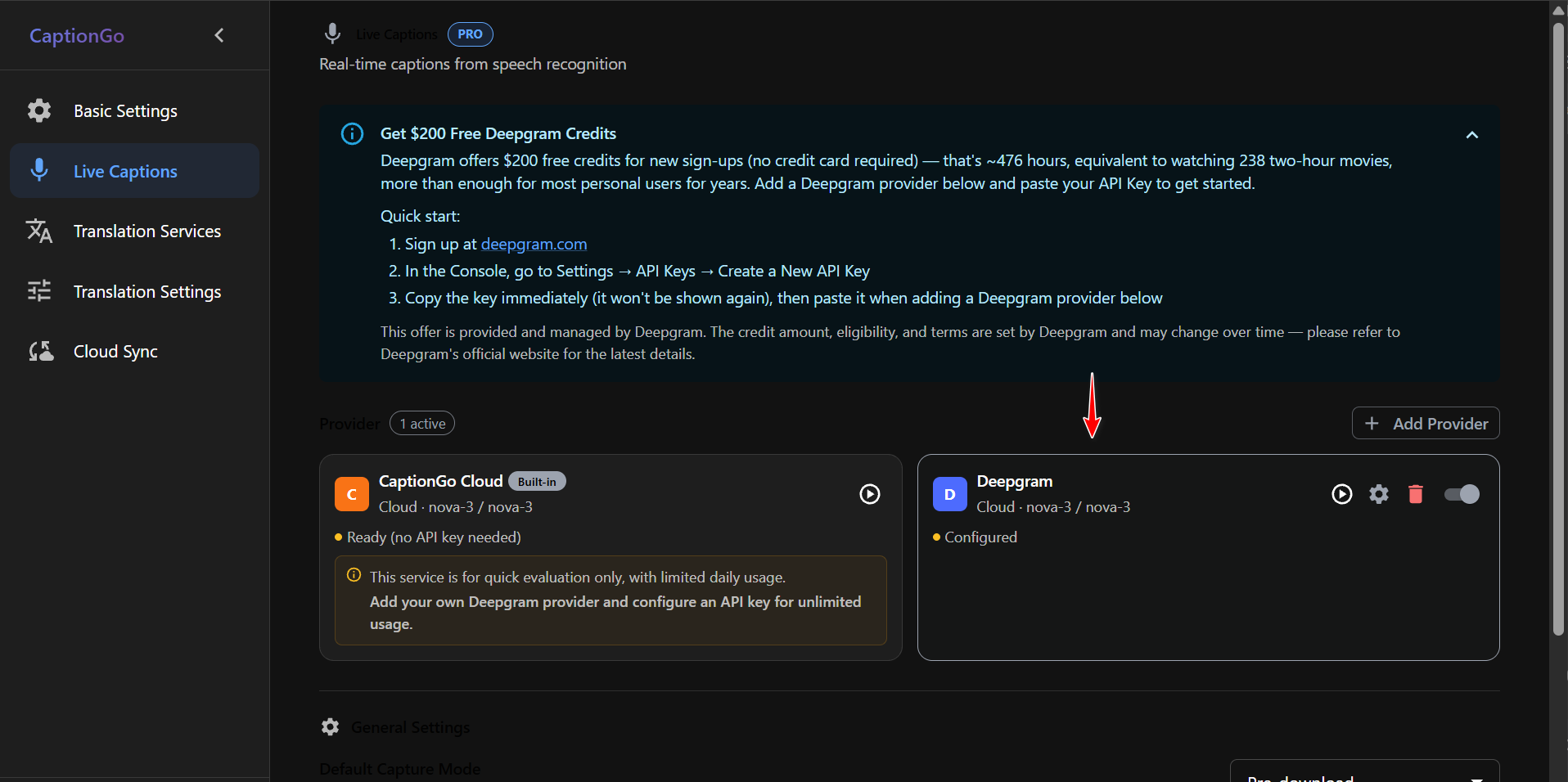Click the 1 active badge
This screenshot has width=1568, height=782.
click(x=422, y=424)
